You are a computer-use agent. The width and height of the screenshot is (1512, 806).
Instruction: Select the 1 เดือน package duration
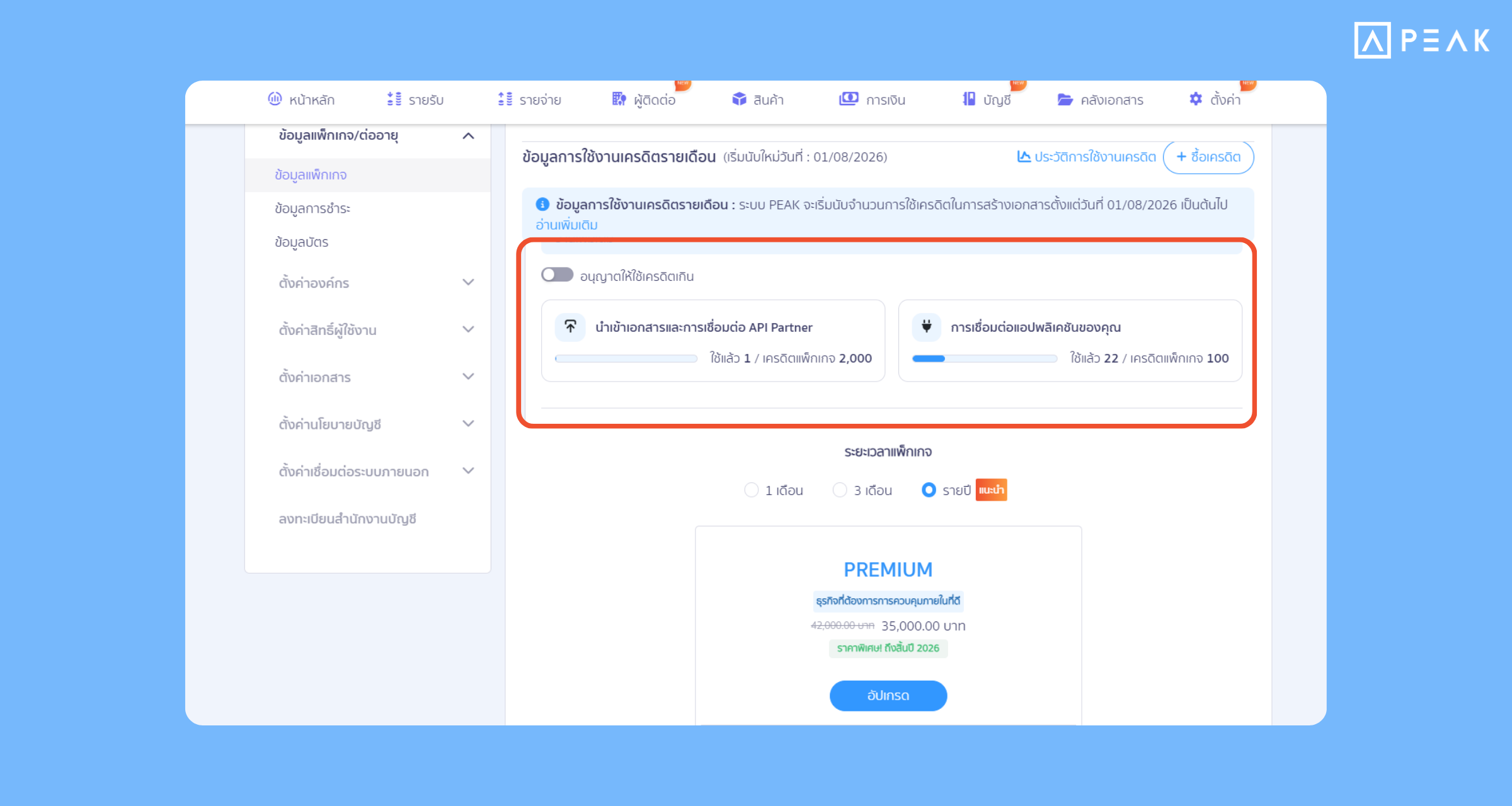coord(751,490)
